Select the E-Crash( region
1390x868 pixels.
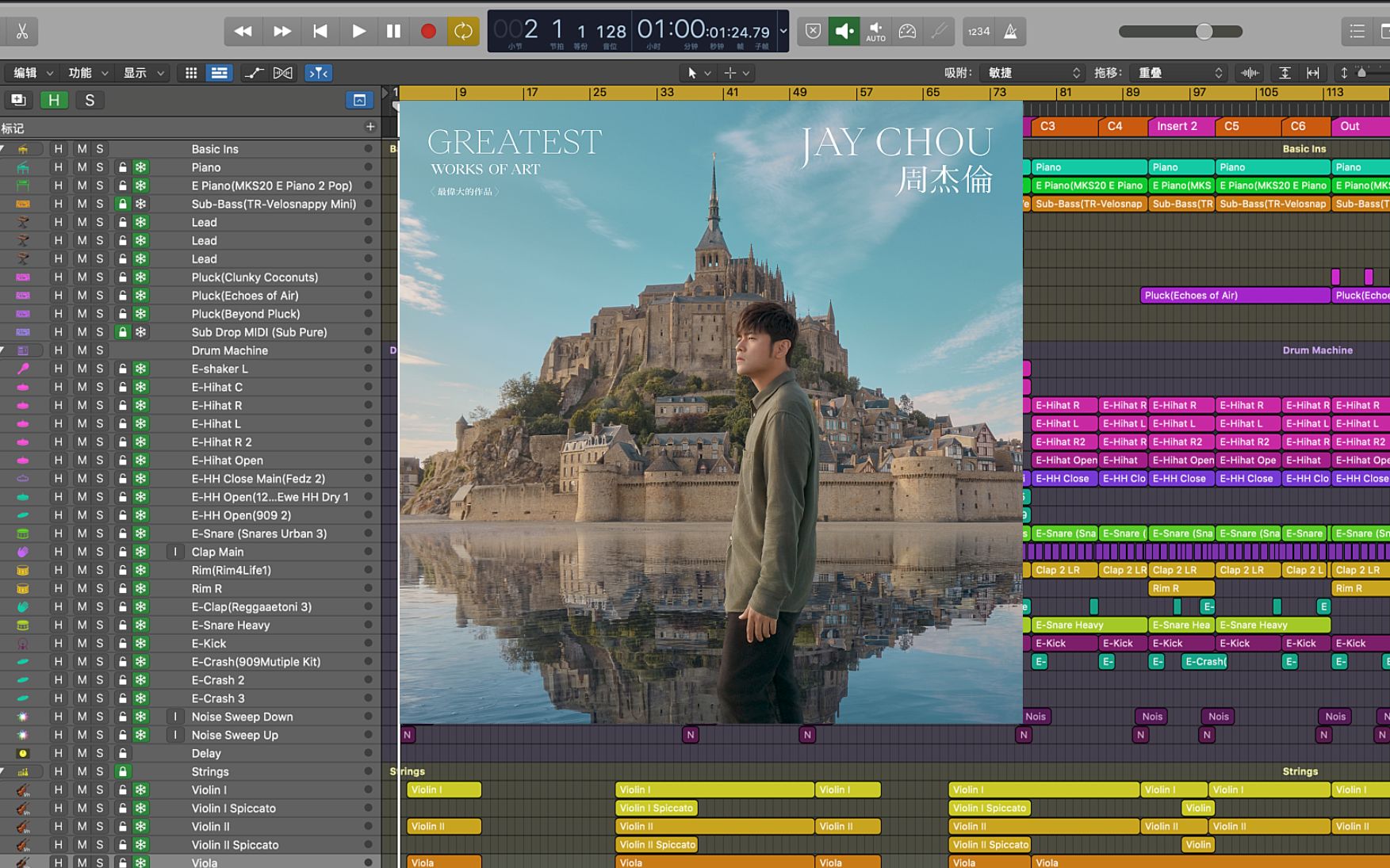(x=1204, y=662)
